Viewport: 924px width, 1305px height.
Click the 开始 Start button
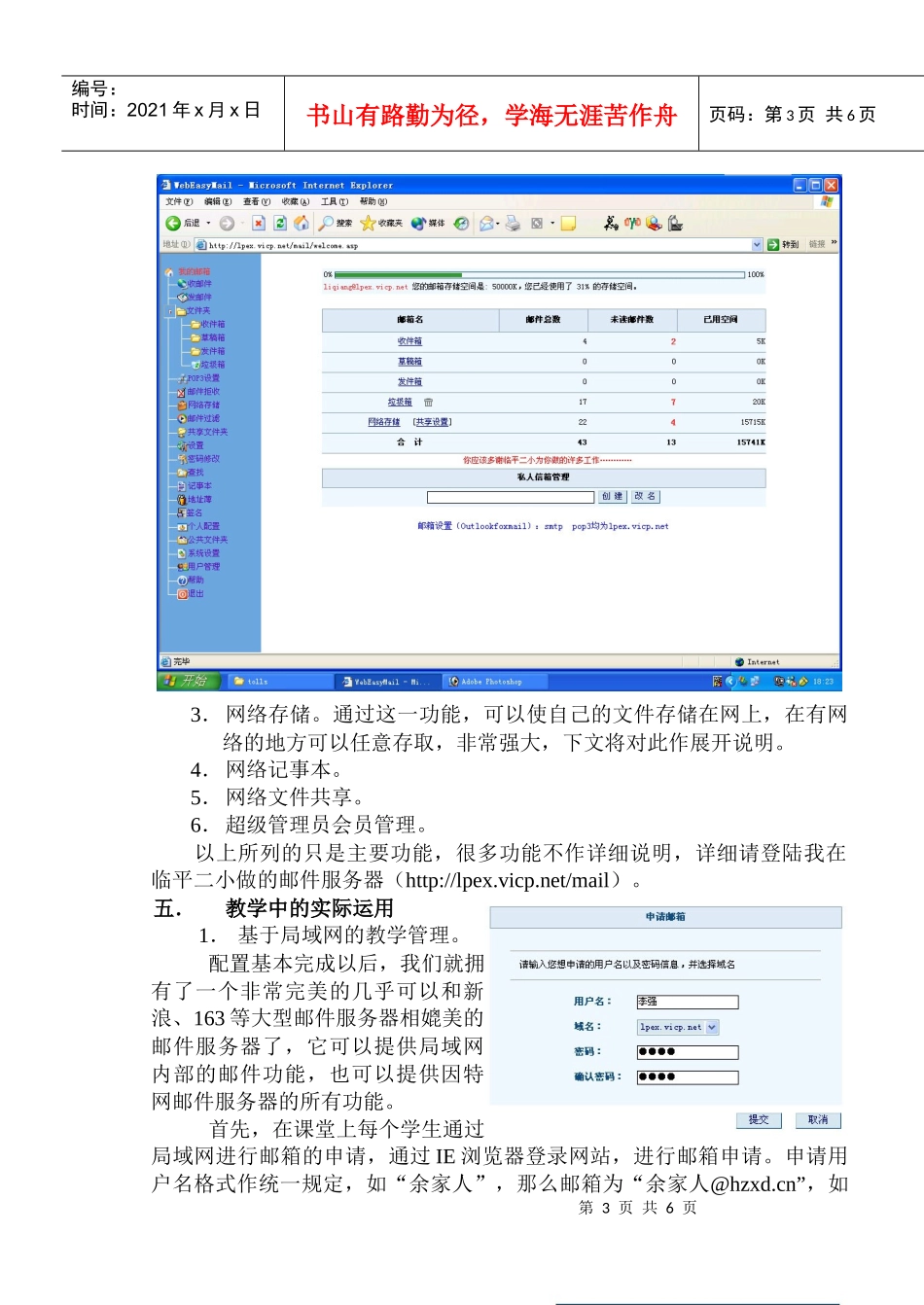189,681
